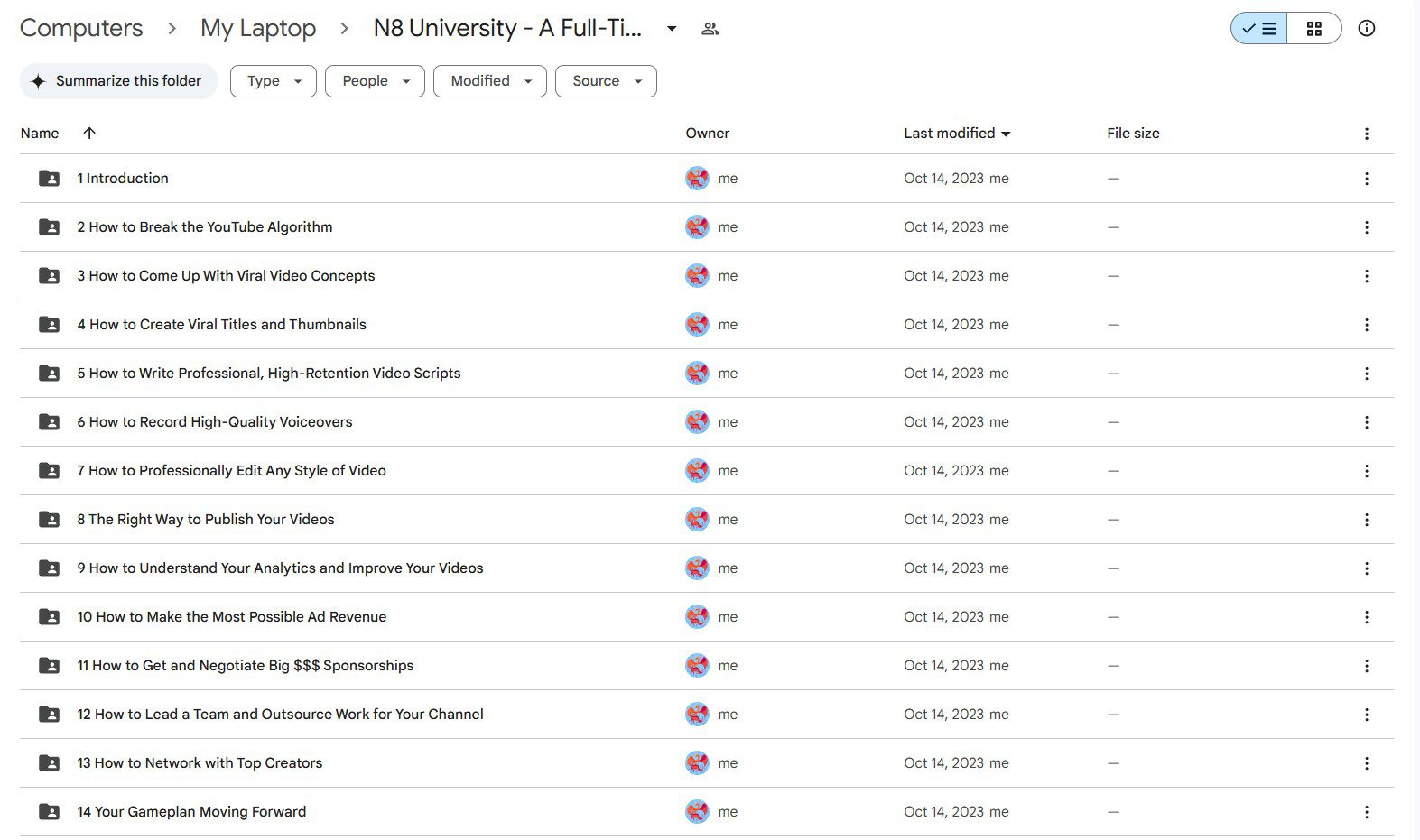Open more actions for 14 Your Gameplan Moving Forward
The image size is (1420, 840).
(1367, 812)
